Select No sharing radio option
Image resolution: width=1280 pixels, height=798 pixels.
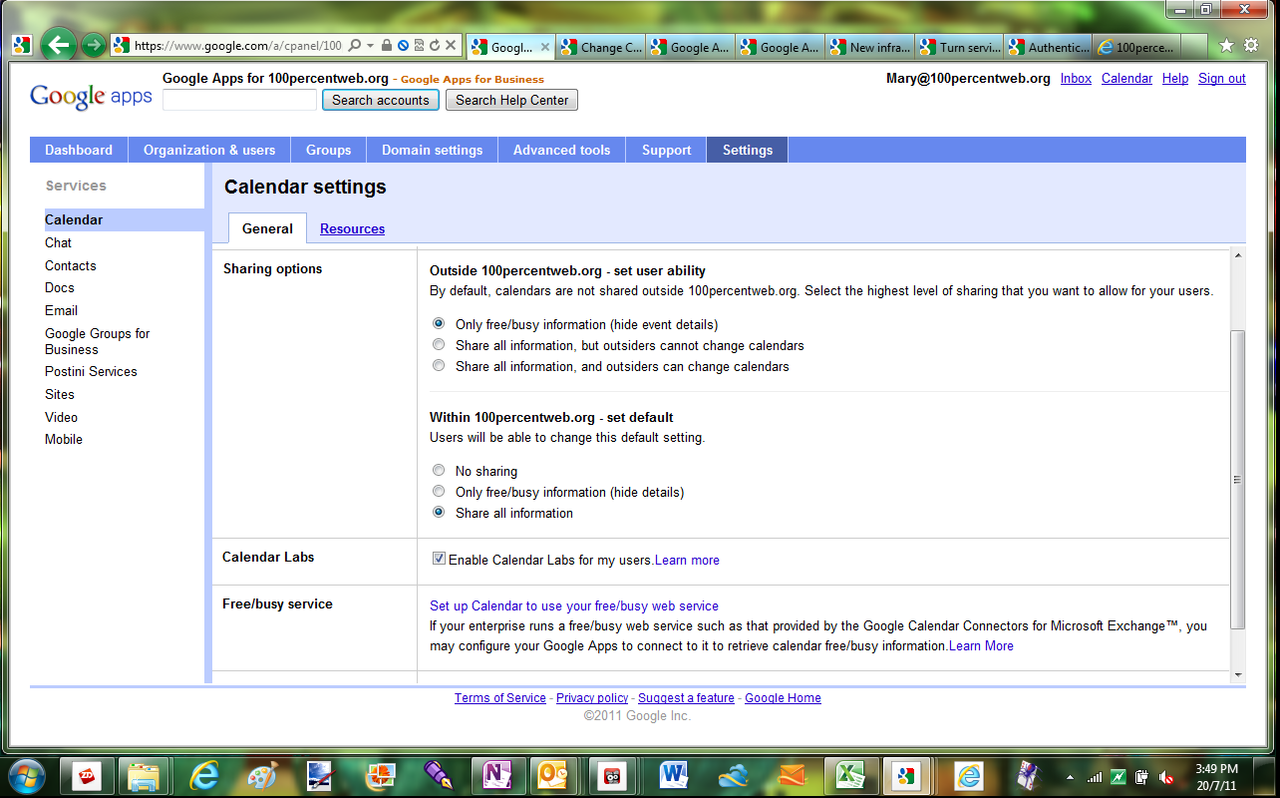tap(439, 471)
